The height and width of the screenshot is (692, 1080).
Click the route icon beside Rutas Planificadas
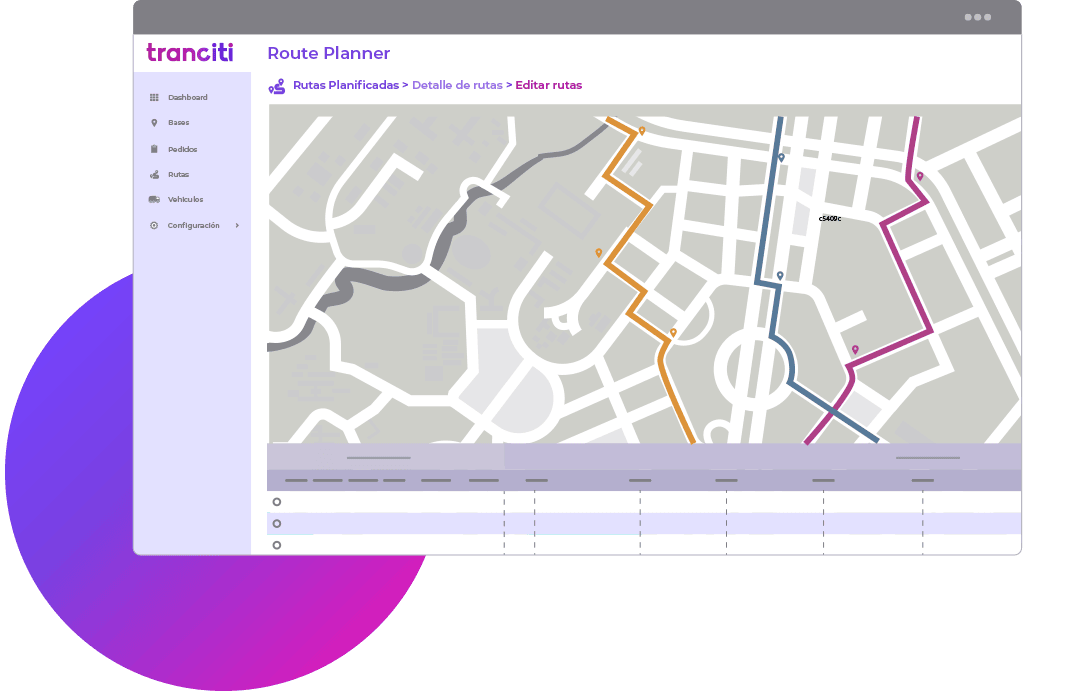point(277,87)
